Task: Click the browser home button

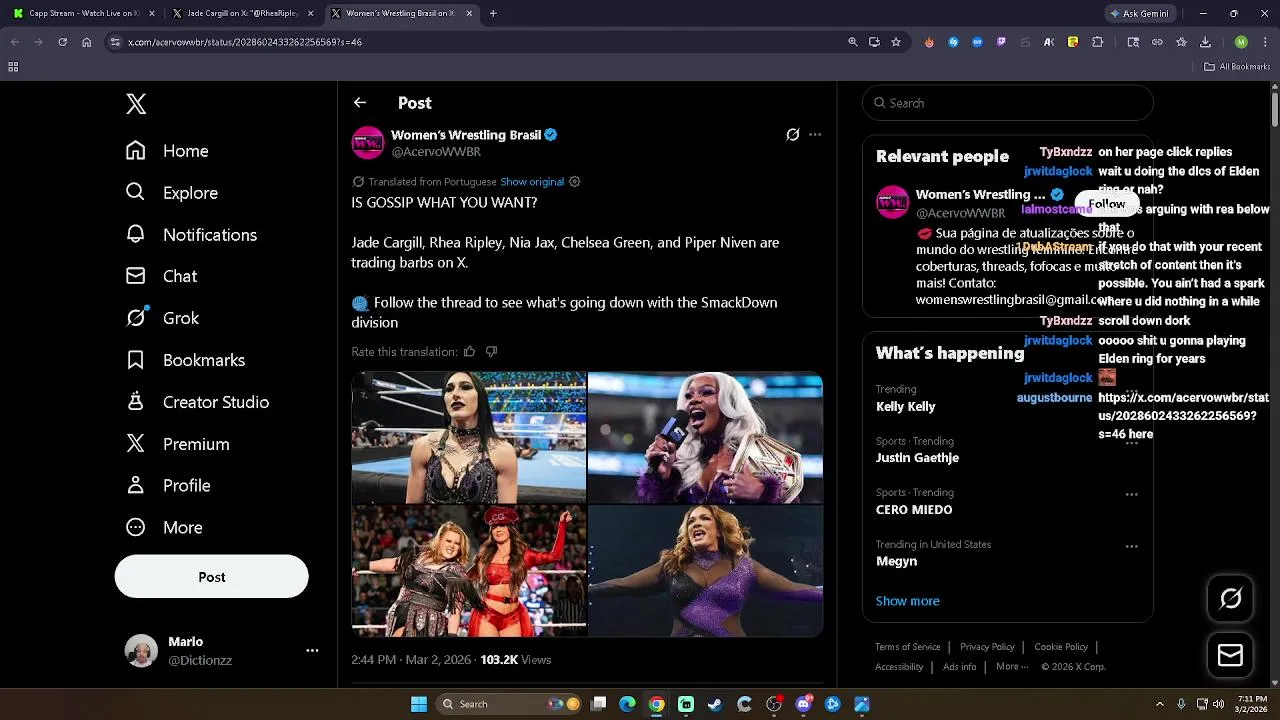Action: (x=87, y=42)
